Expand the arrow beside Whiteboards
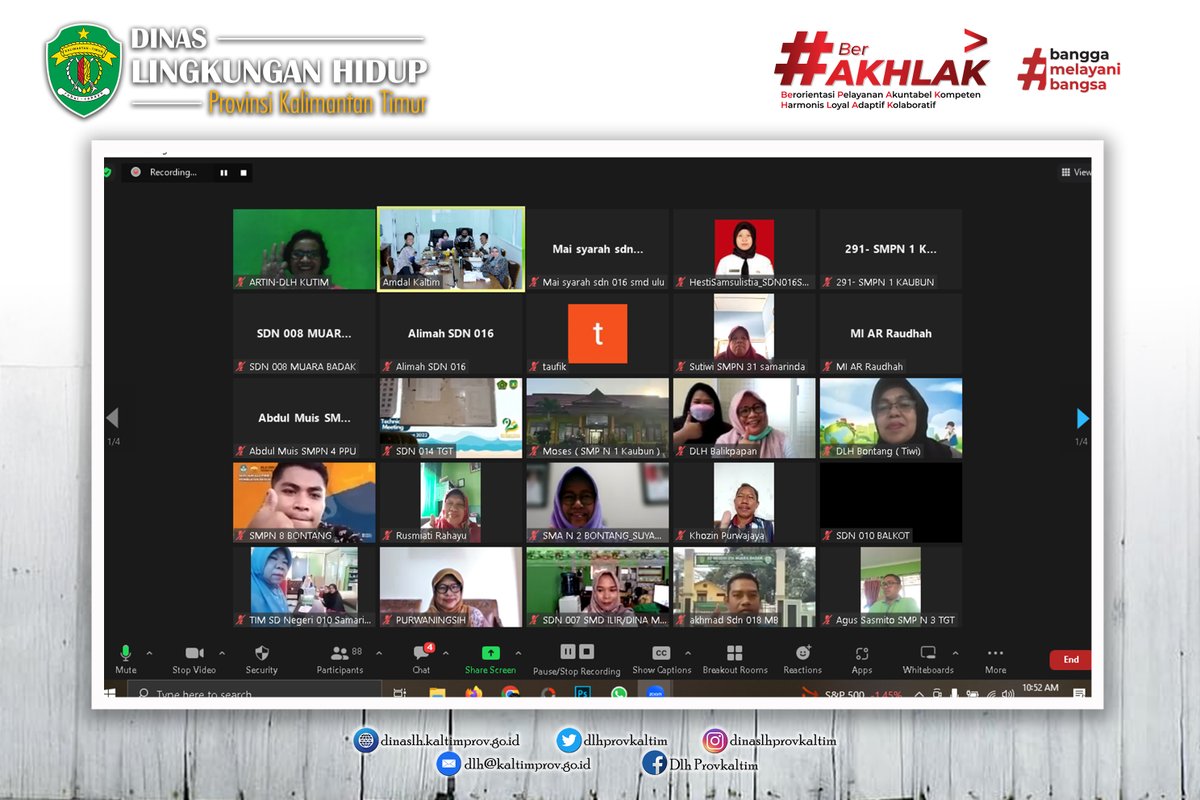Screen dimensions: 1200x800 tap(955, 653)
